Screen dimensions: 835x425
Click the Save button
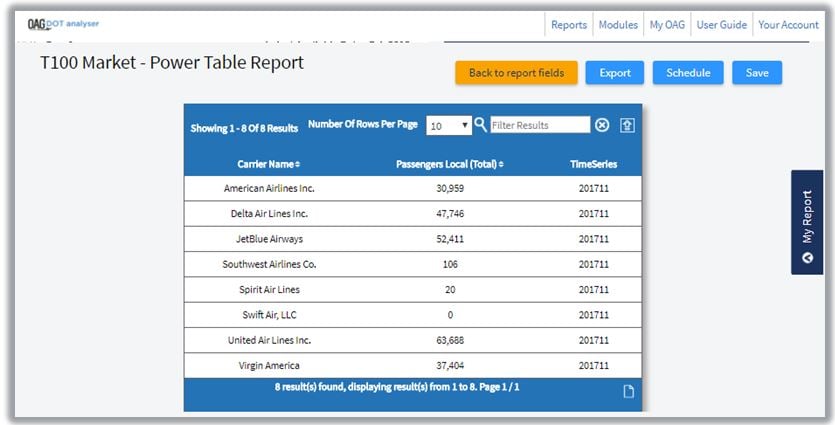(x=757, y=73)
